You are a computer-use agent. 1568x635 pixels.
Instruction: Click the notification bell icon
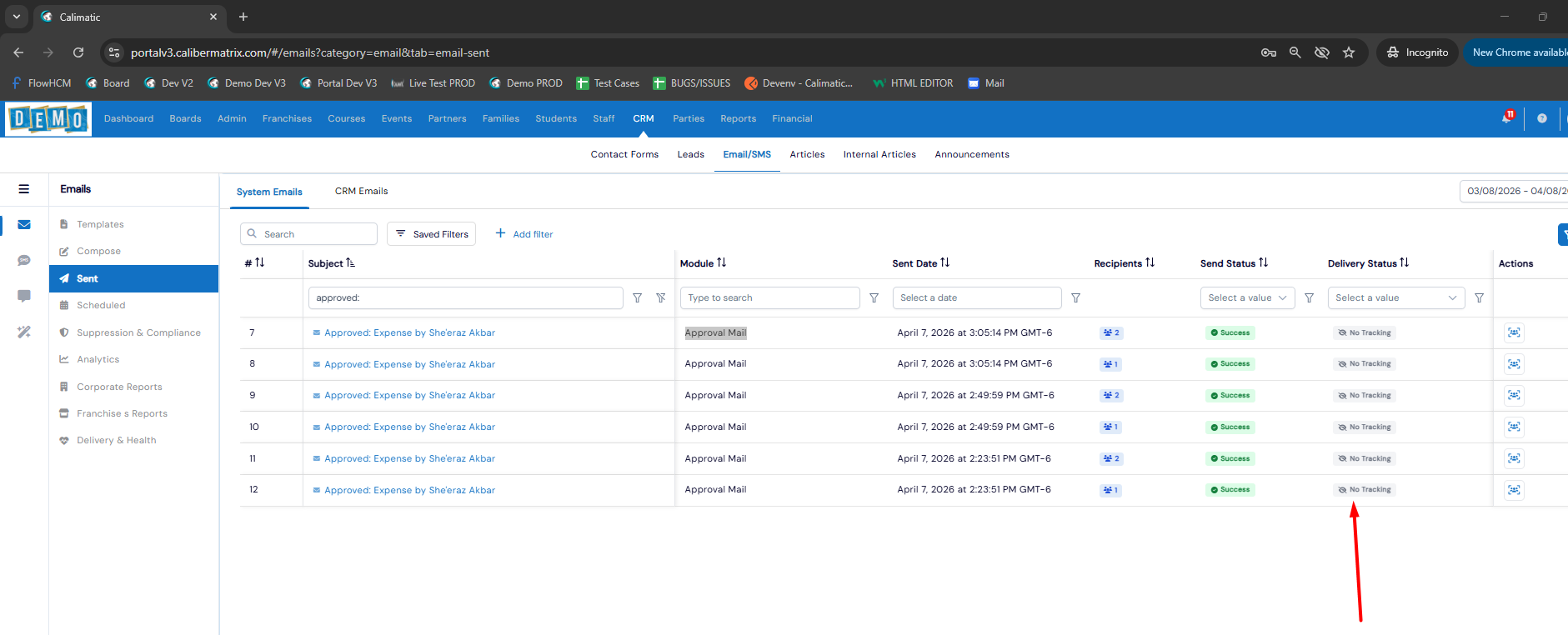coord(1507,118)
